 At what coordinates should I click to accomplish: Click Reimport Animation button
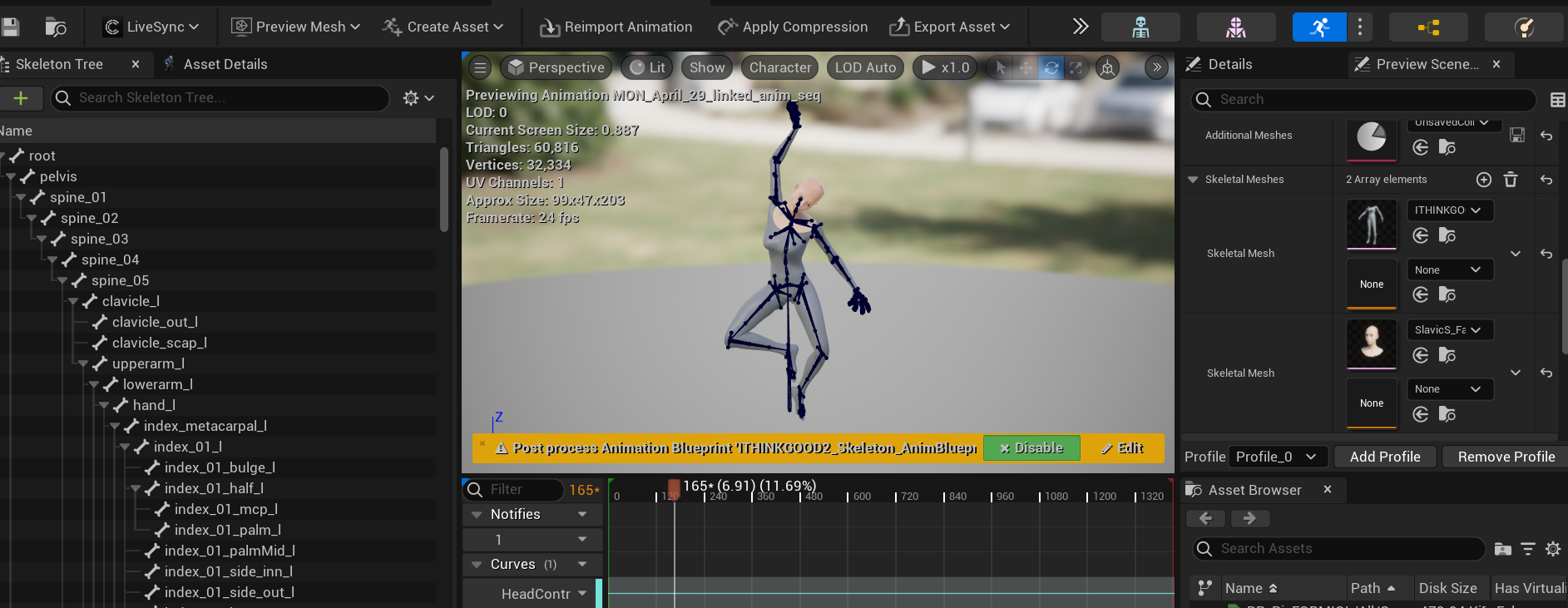(x=616, y=27)
